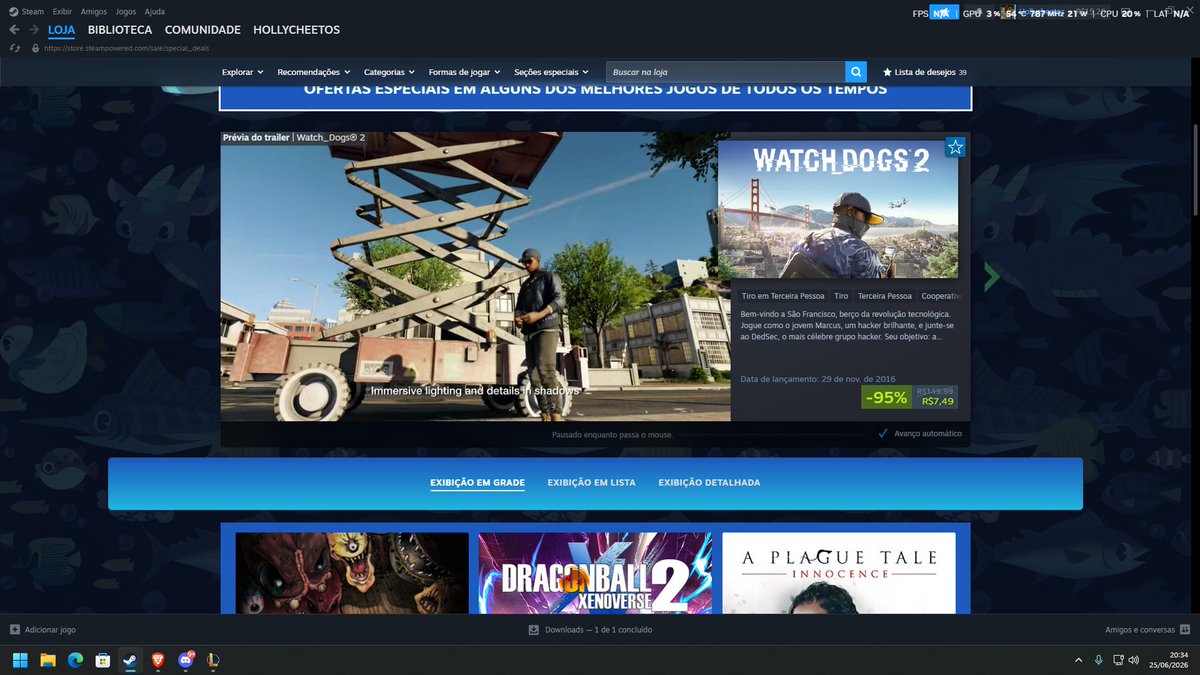1200x675 pixels.
Task: Open Brave browser from the taskbar
Action: [157, 660]
